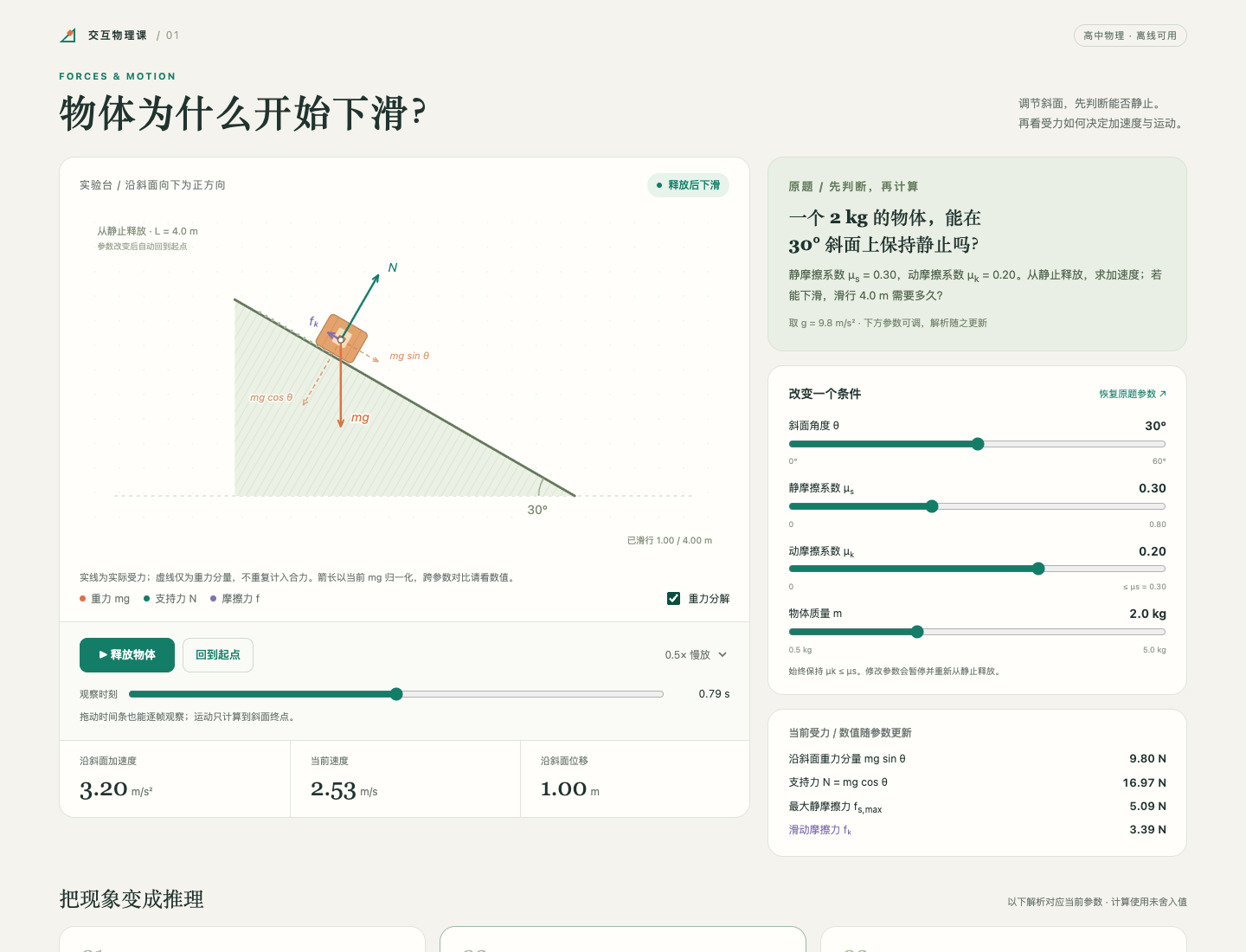This screenshot has height=952, width=1246.
Task: Click the 0.79 s time readout
Action: click(x=714, y=694)
